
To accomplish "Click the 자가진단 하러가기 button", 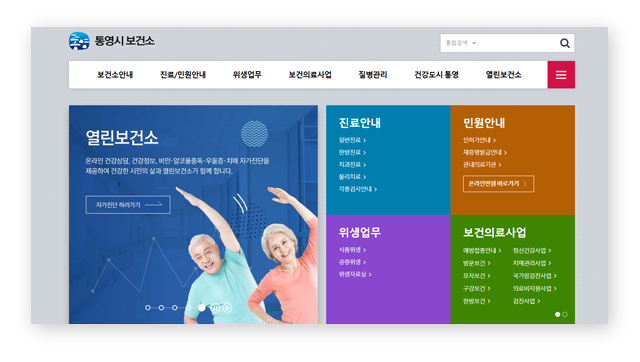I will [128, 205].
